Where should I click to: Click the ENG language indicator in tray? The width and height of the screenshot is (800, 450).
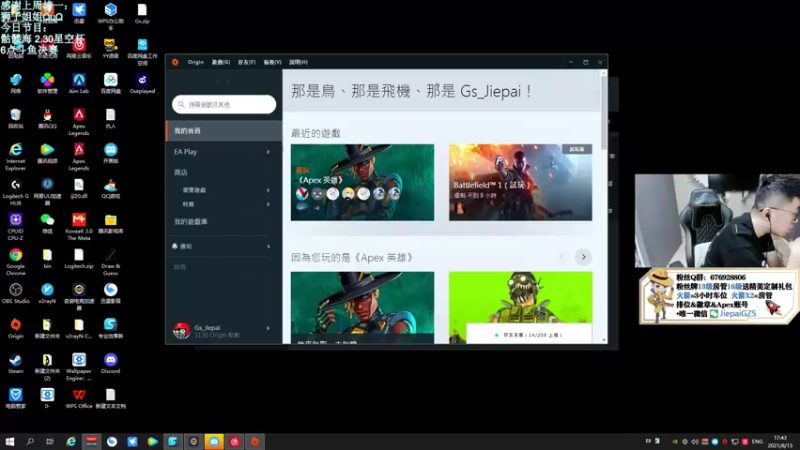click(x=757, y=441)
